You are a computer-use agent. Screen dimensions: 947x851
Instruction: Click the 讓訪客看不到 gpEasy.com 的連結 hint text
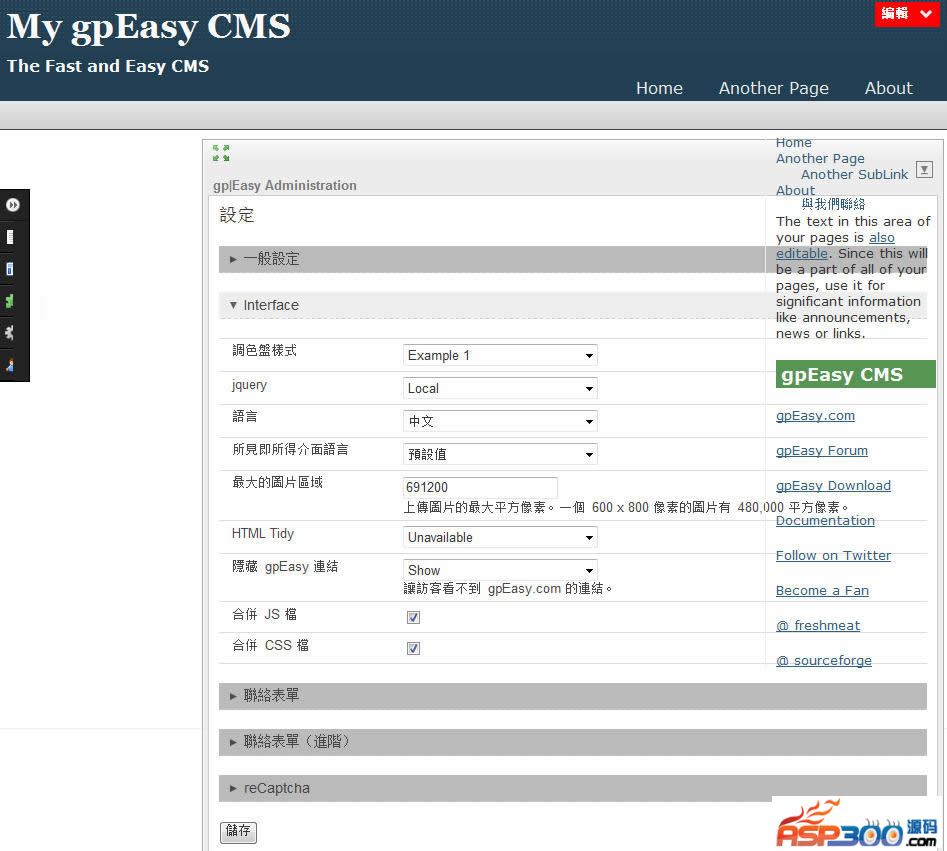click(x=507, y=588)
